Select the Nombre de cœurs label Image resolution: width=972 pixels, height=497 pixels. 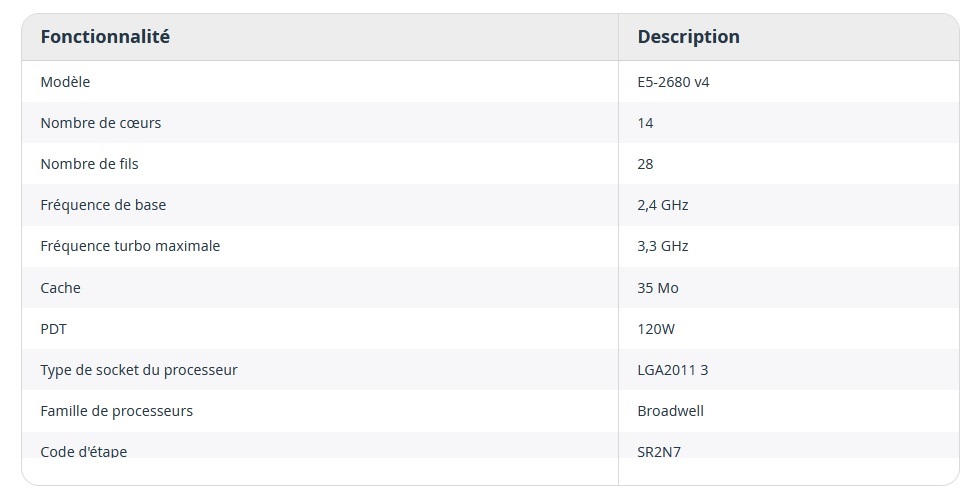100,123
